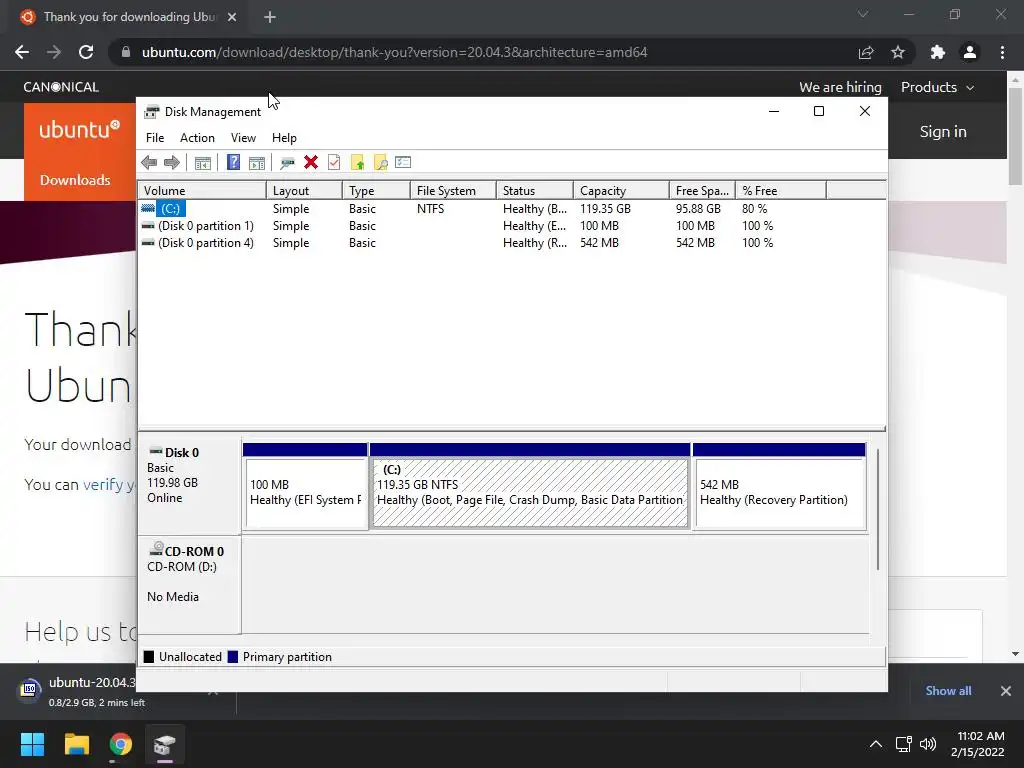Open the File menu in Disk Management
The height and width of the screenshot is (768, 1024).
click(155, 138)
